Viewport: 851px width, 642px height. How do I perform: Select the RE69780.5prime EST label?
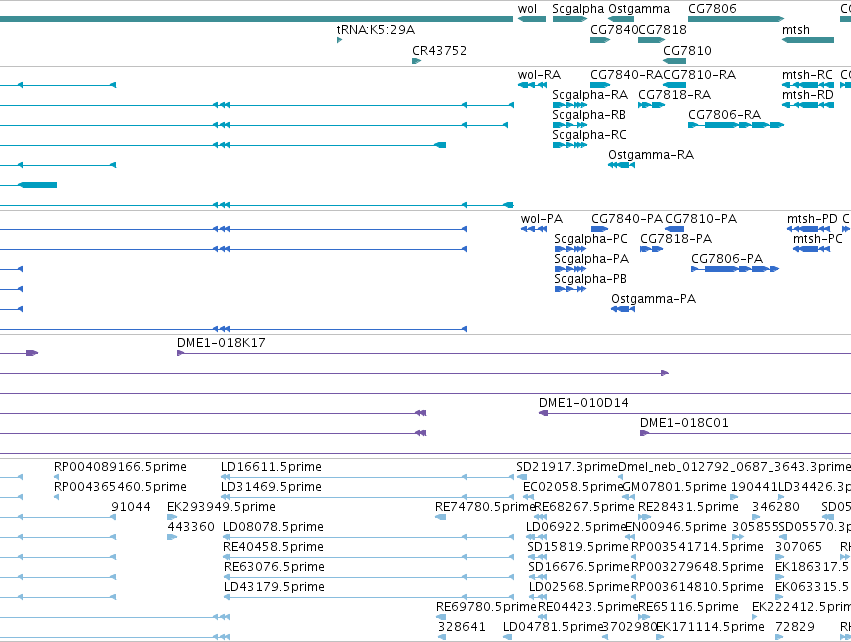[486, 607]
